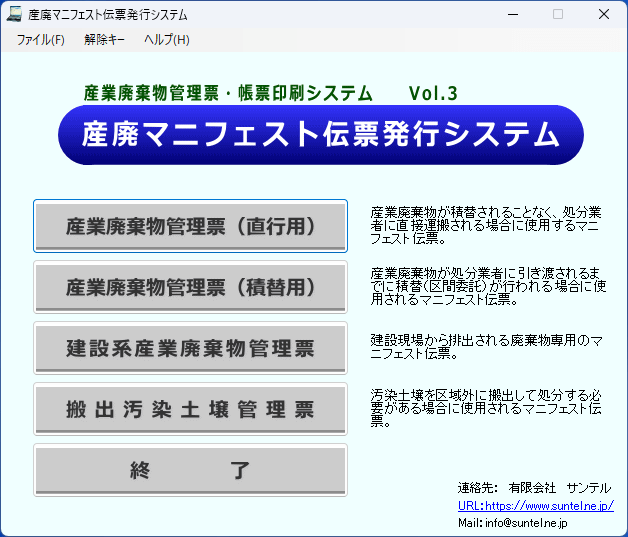Screen dimensions: 628x537
Task: Click the description beginning 産業廃棄物が処分業者に引き渡される
Action: point(488,286)
